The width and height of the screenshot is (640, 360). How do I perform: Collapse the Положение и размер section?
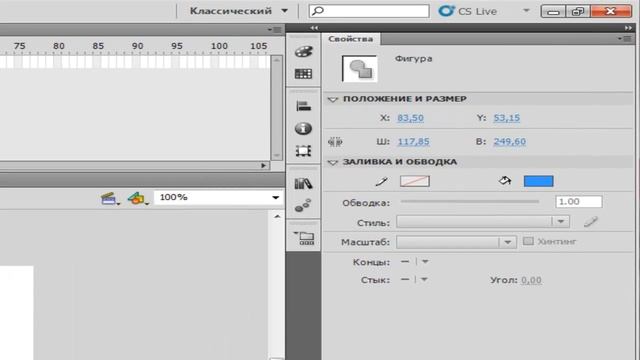click(333, 99)
